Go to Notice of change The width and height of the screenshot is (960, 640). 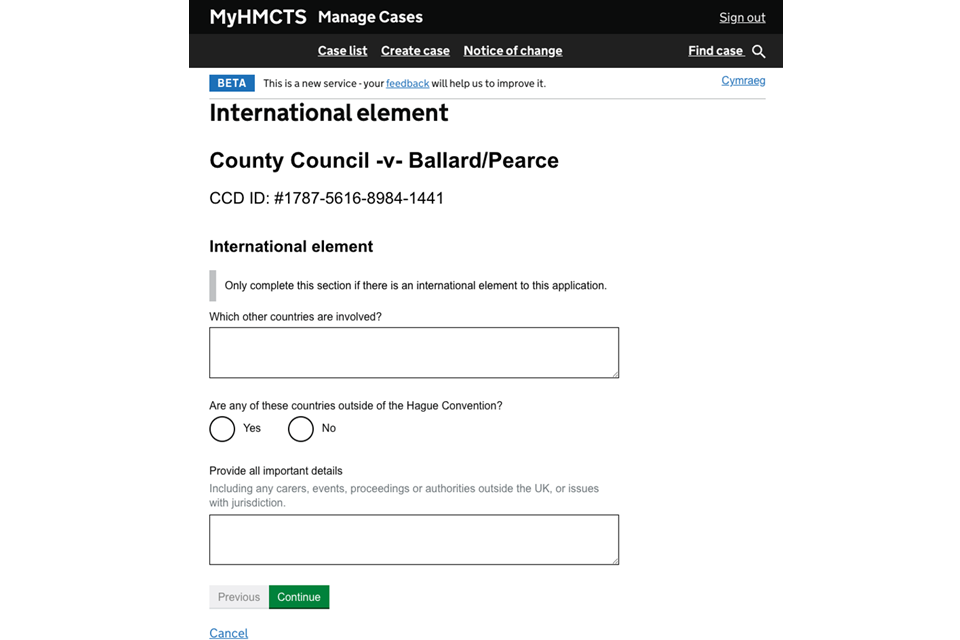513,51
